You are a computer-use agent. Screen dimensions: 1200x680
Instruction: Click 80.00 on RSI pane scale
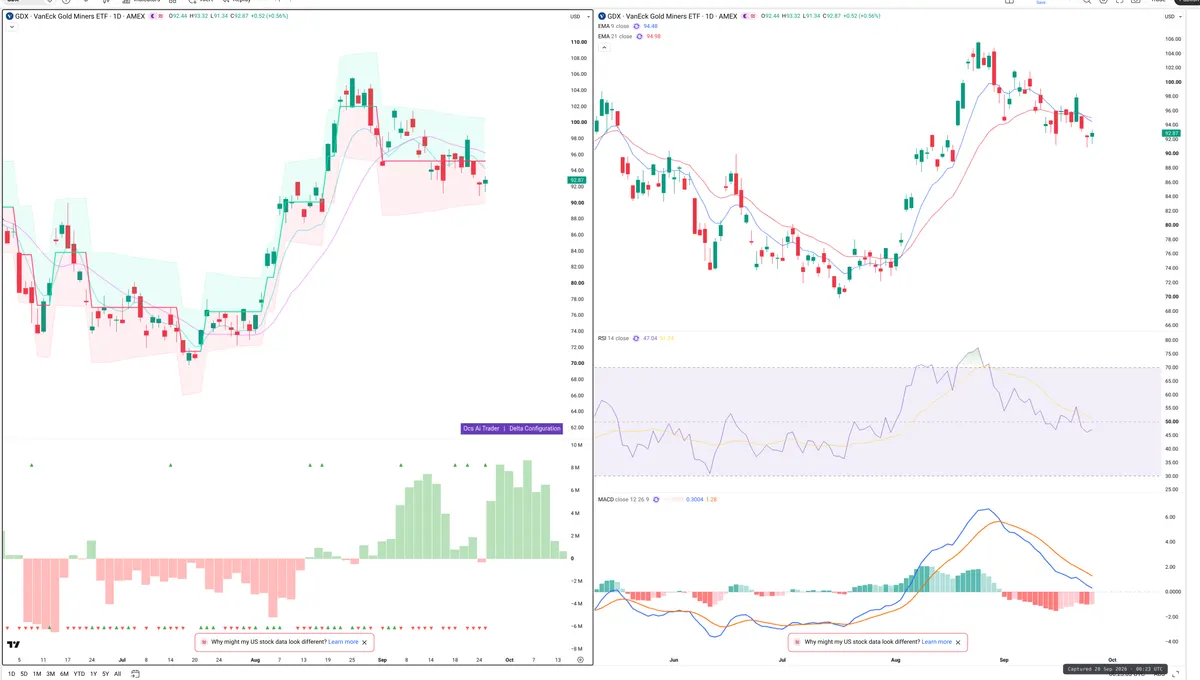point(1170,341)
